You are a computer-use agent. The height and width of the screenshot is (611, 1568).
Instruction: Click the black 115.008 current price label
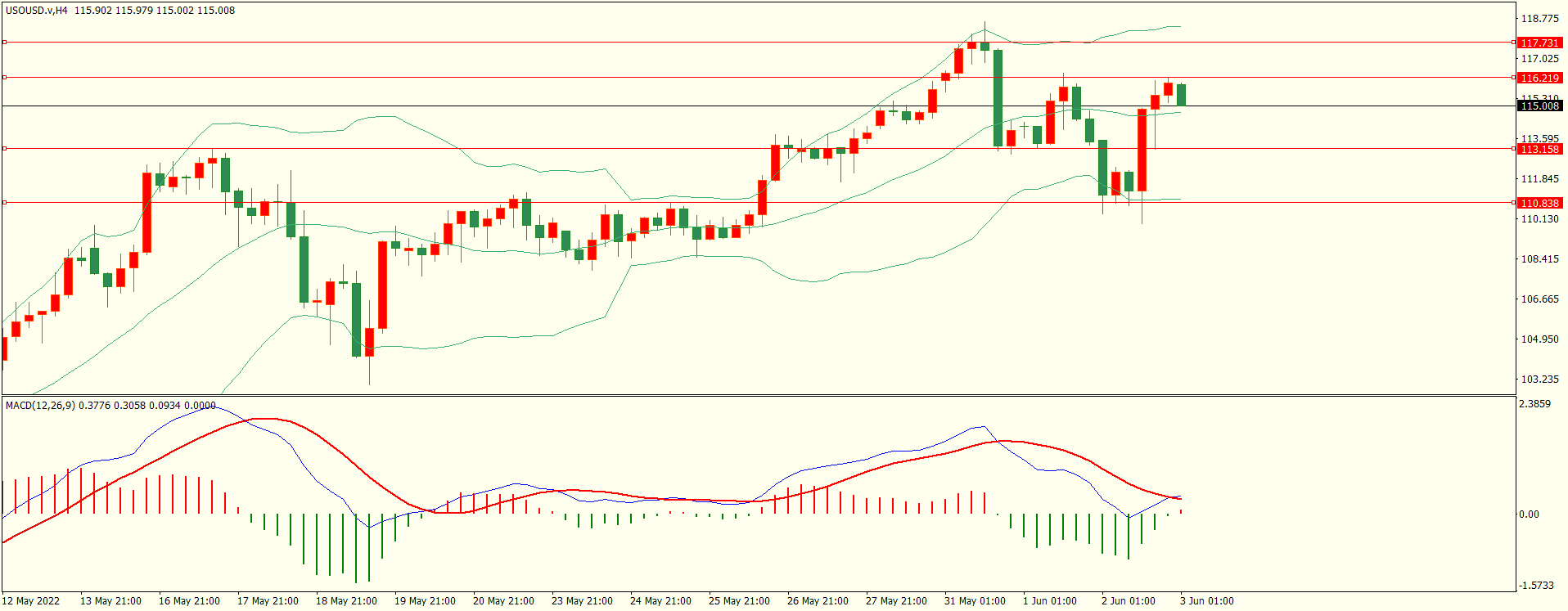pyautogui.click(x=1539, y=106)
